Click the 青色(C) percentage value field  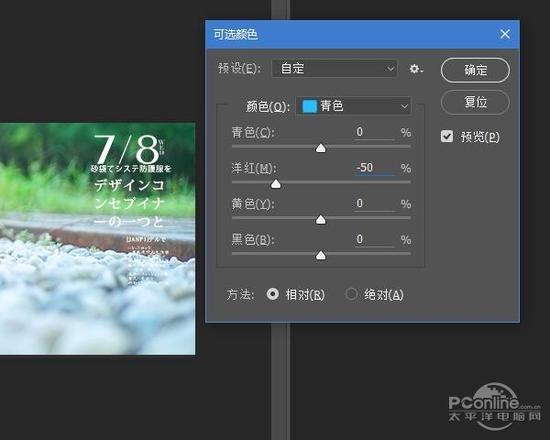click(374, 132)
